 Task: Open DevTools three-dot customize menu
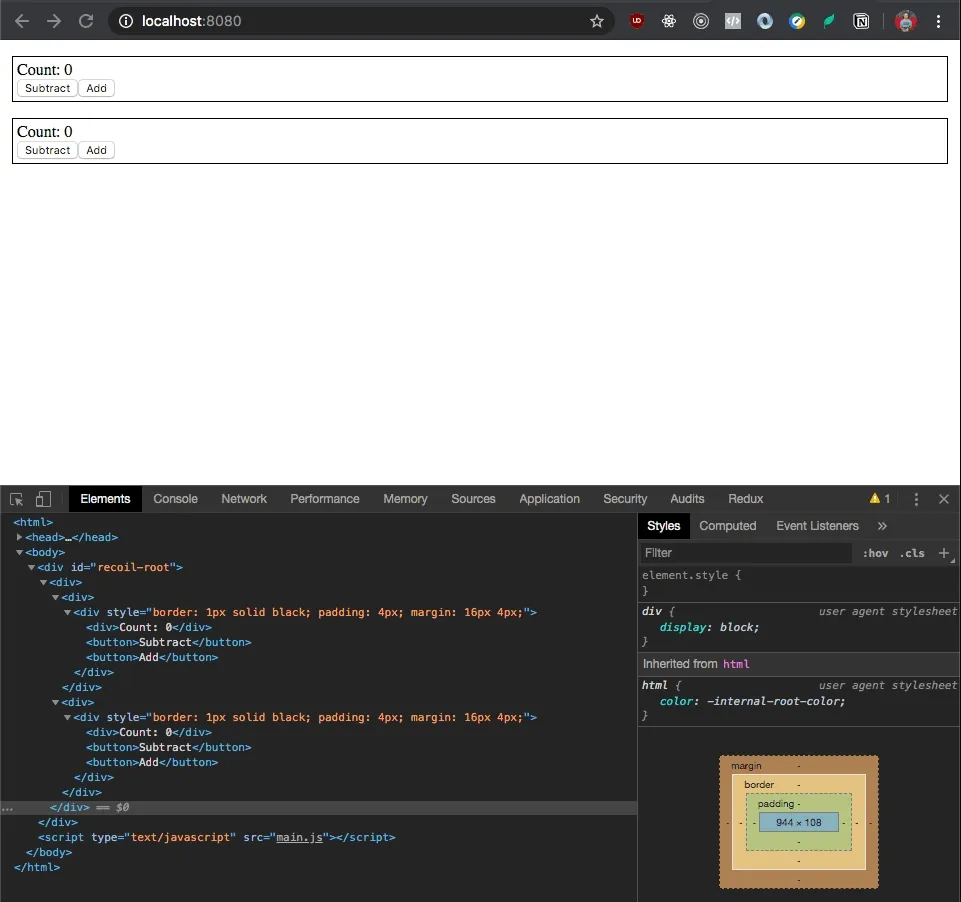tap(916, 499)
